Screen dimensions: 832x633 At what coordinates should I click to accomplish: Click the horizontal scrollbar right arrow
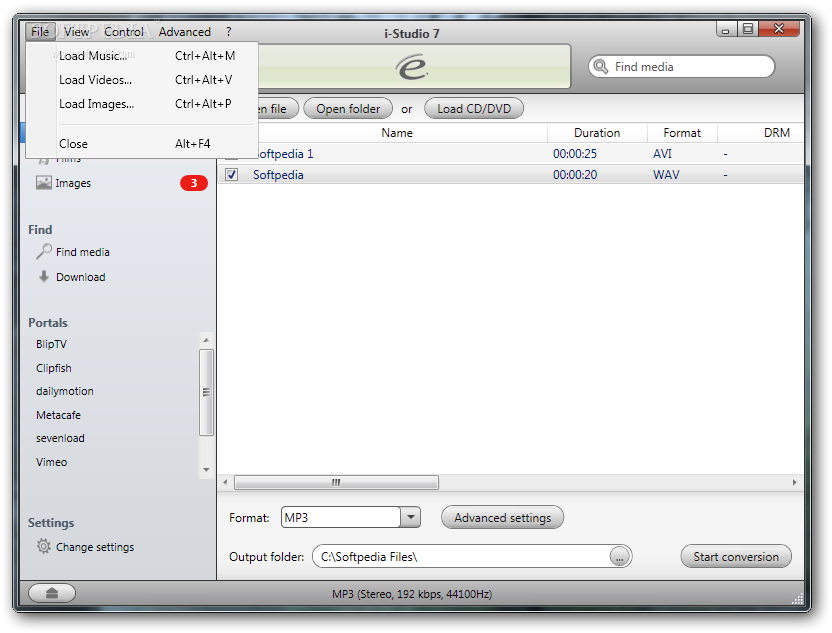[x=794, y=482]
